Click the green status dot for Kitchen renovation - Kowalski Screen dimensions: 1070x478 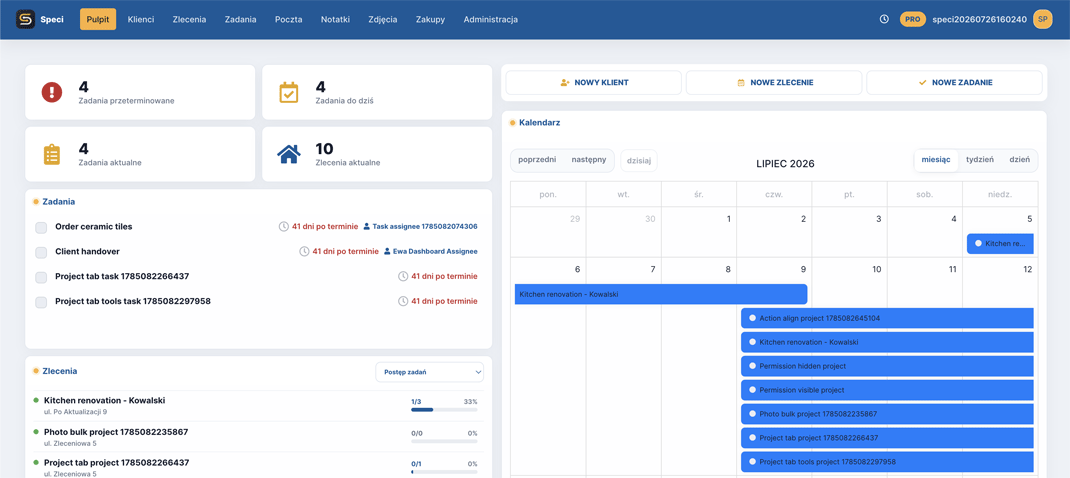coord(36,400)
